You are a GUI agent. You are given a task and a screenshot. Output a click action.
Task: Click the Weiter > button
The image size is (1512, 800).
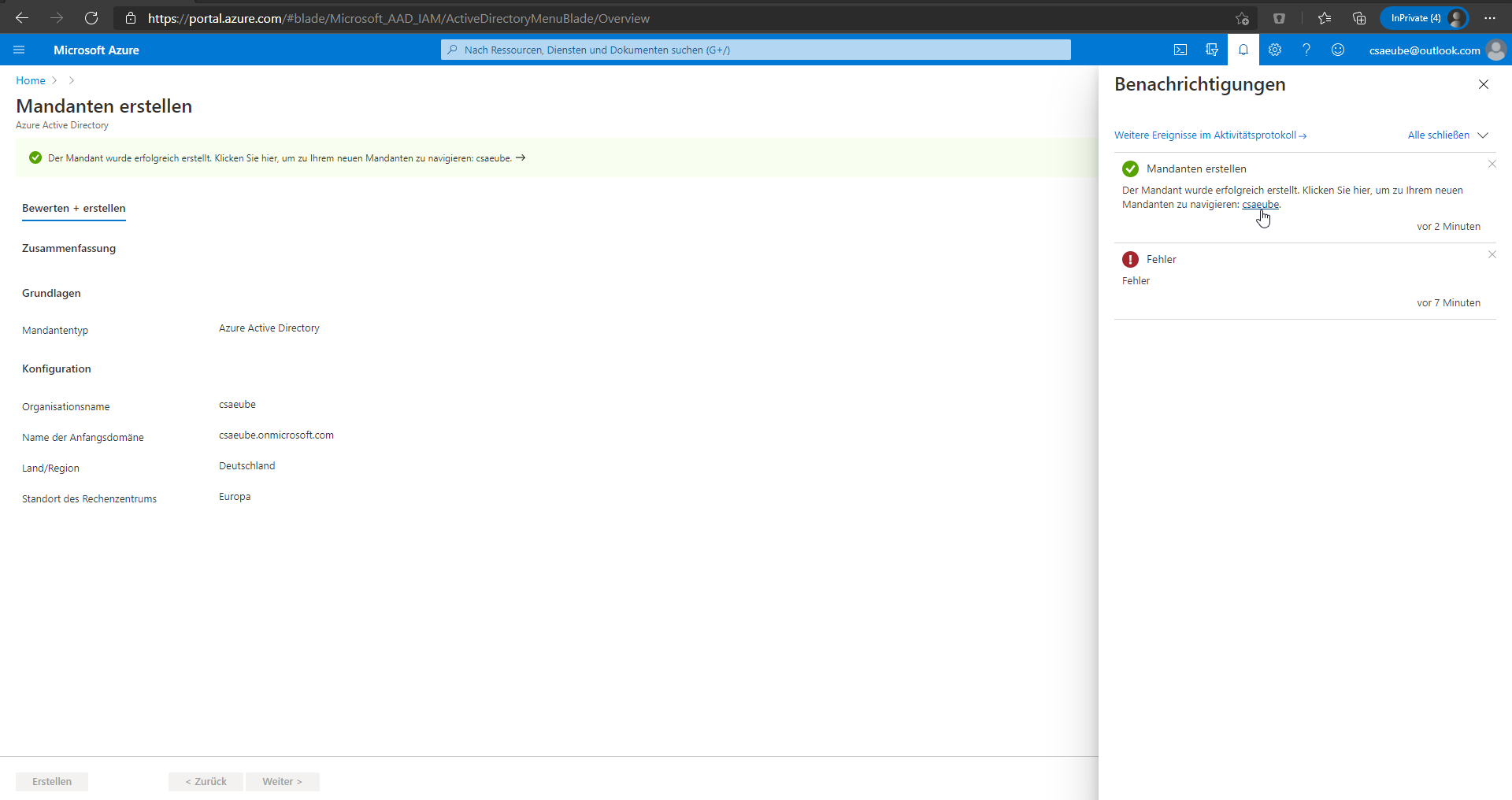pos(282,781)
